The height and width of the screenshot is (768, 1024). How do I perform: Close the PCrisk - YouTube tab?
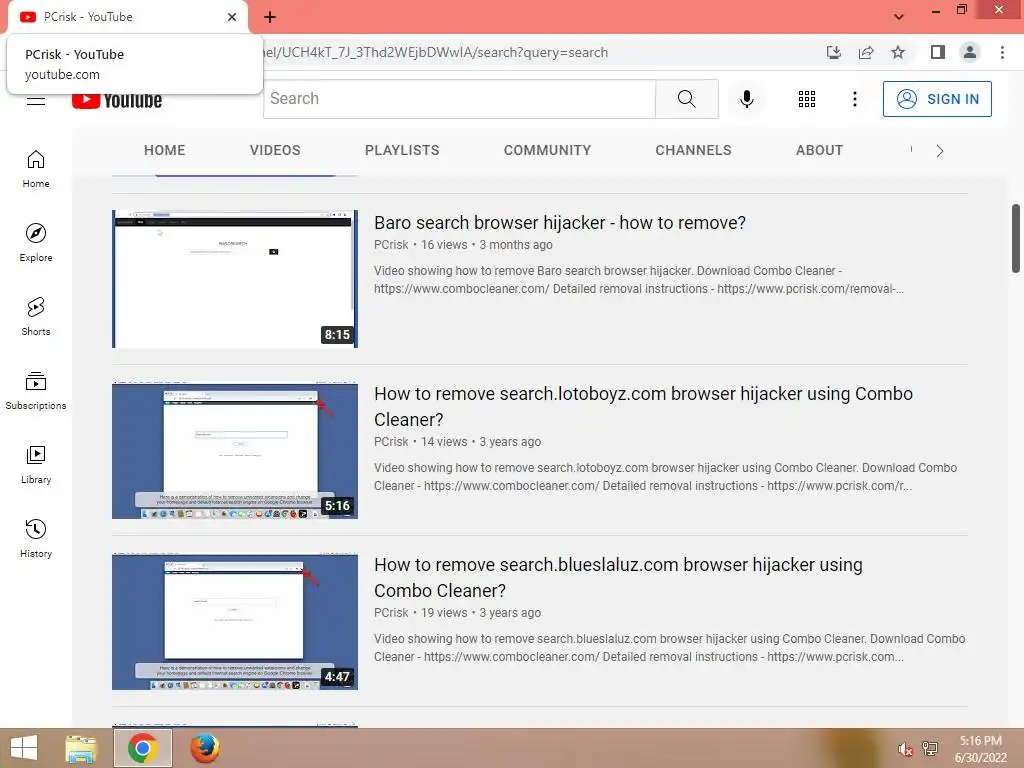coord(232,17)
